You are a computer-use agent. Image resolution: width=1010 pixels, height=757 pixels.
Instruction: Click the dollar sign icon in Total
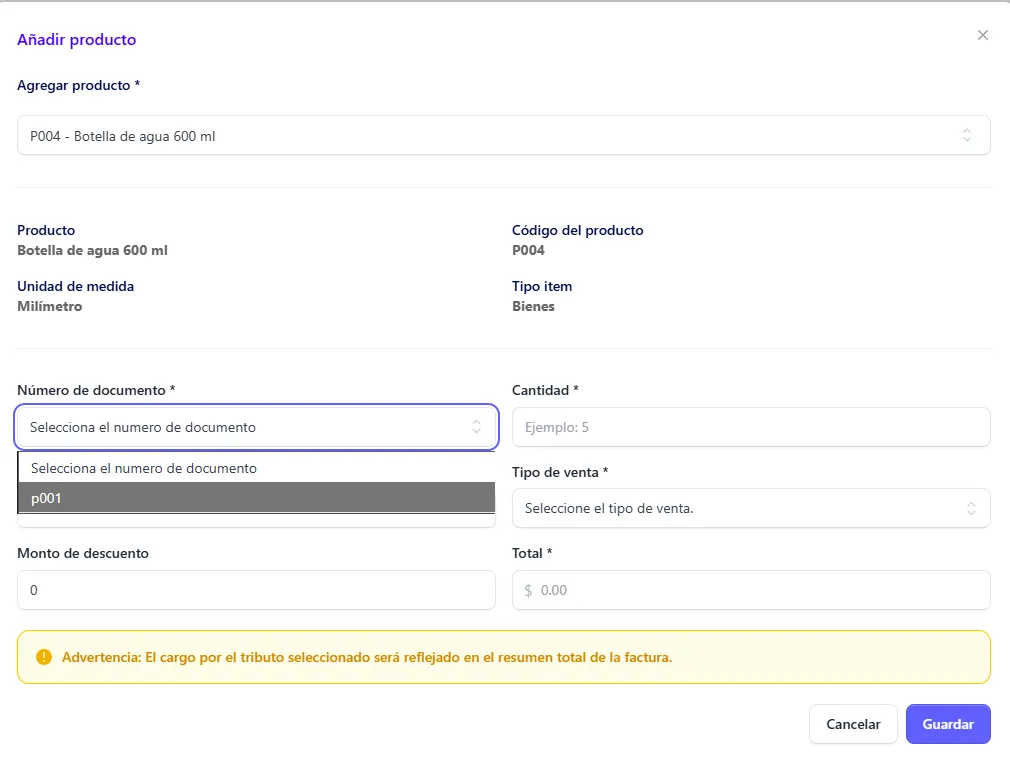click(x=529, y=590)
